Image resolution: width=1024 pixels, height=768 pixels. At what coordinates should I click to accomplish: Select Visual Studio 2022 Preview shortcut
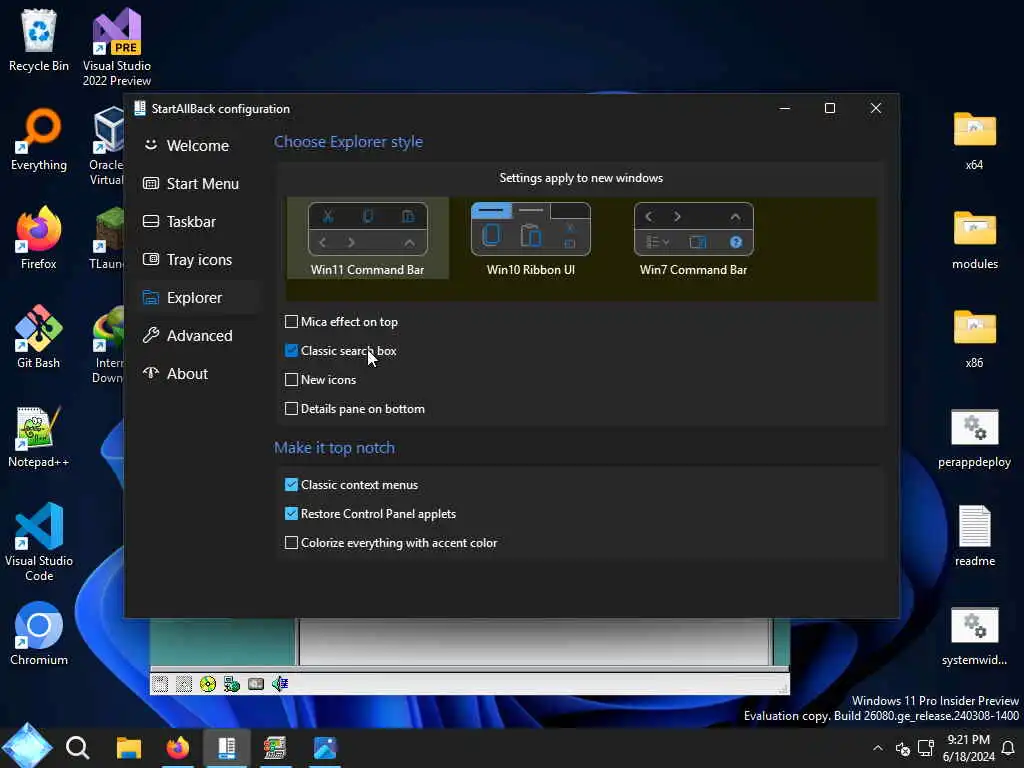[117, 47]
